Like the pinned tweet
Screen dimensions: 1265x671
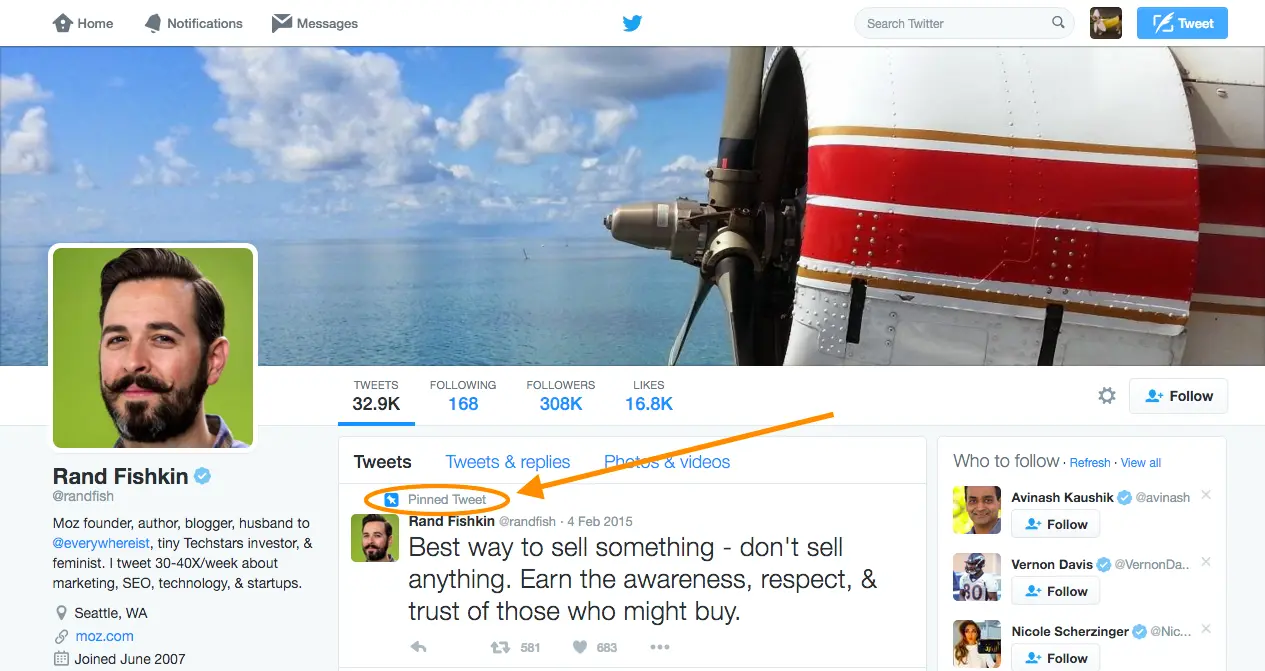point(580,647)
